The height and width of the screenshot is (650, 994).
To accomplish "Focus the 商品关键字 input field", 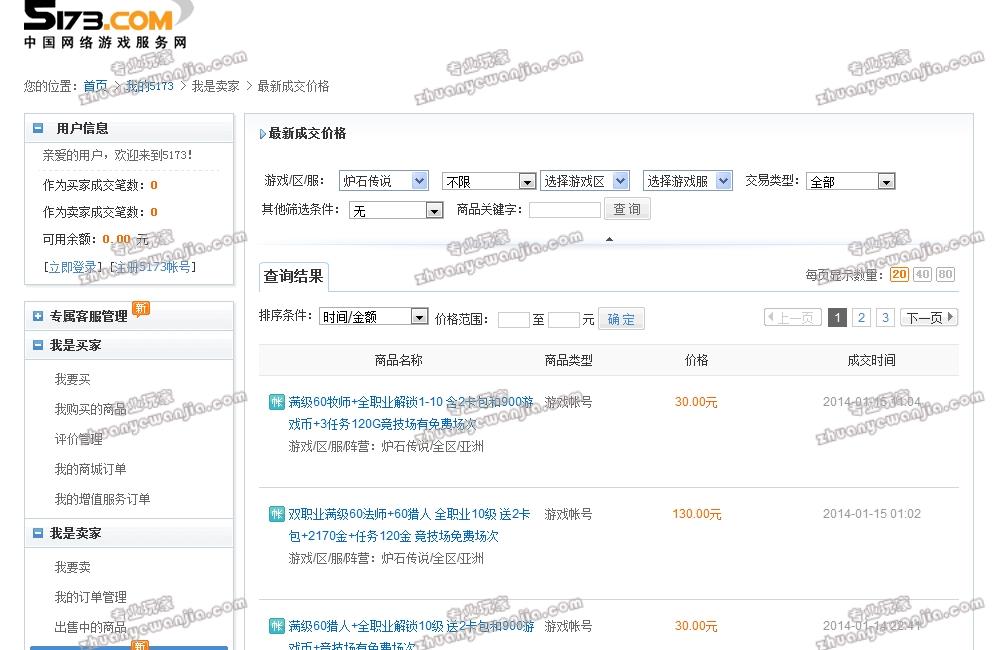I will pyautogui.click(x=565, y=210).
